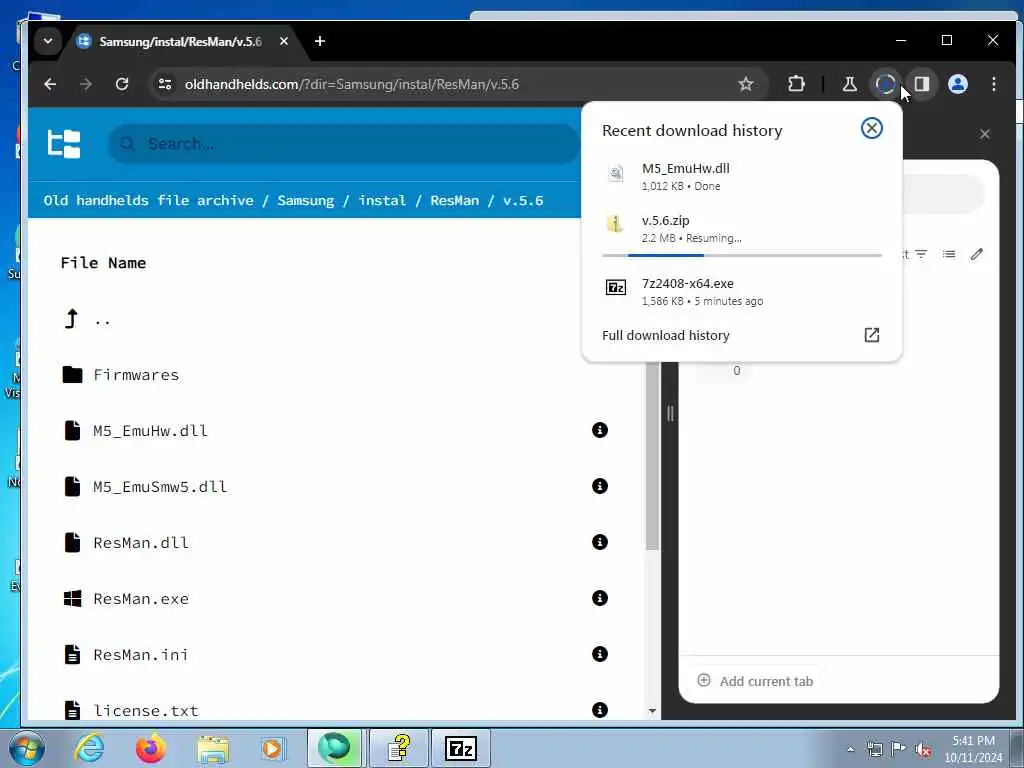
Task: Show info for M5_EmuSmw5.dll
Action: (x=600, y=486)
